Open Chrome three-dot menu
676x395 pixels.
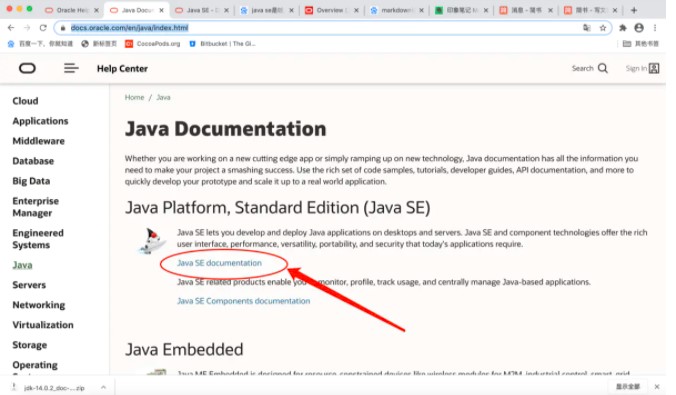pyautogui.click(x=655, y=28)
